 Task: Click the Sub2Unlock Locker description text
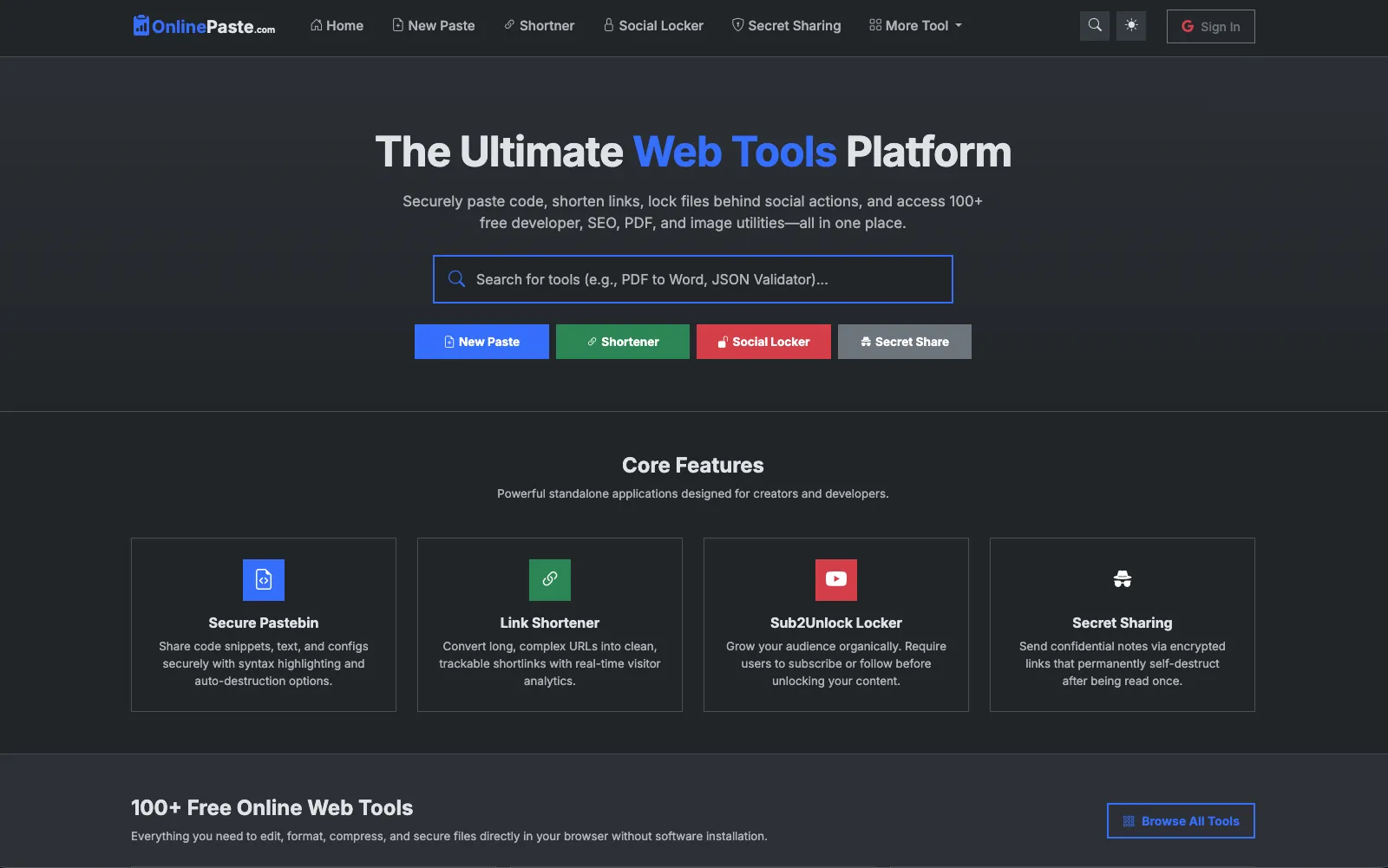[x=836, y=663]
